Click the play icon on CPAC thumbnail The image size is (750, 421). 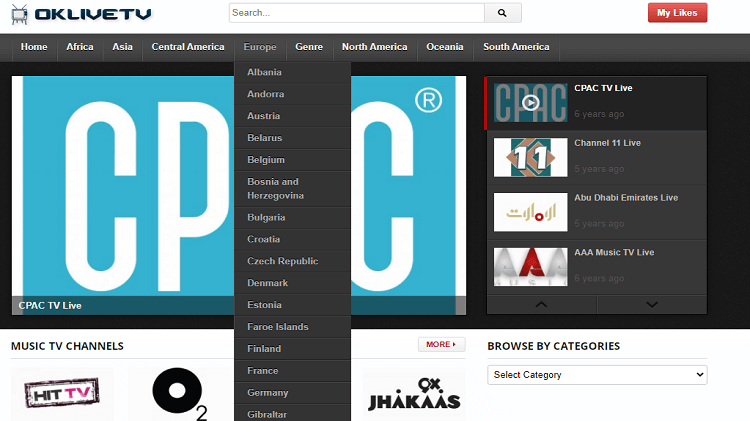(530, 102)
